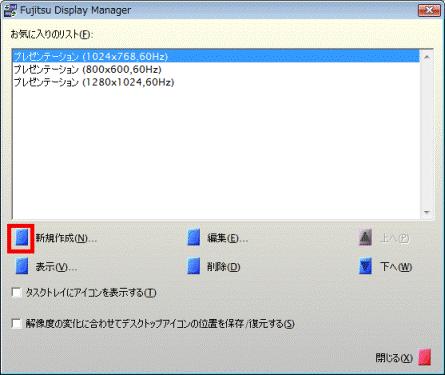Click the 新規作成(N)... label
Viewport: 445px width, 375px height.
[66, 238]
